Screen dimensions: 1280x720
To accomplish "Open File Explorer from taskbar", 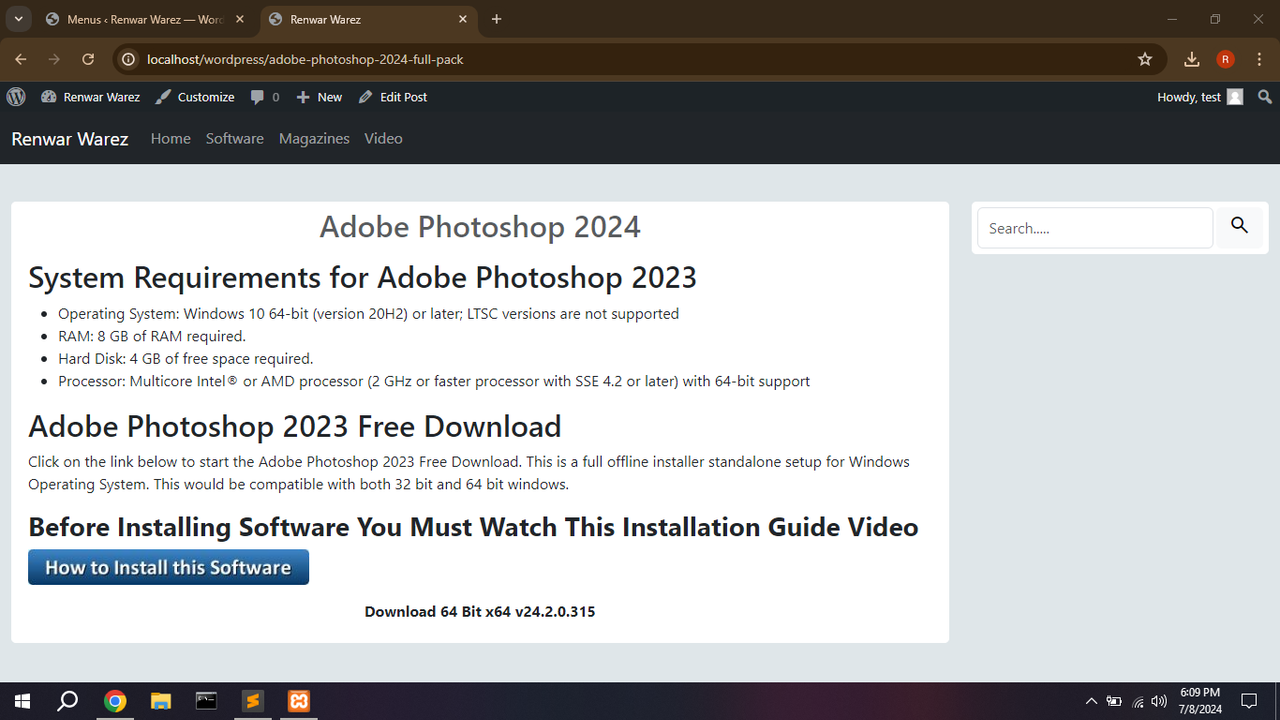I will click(x=160, y=701).
